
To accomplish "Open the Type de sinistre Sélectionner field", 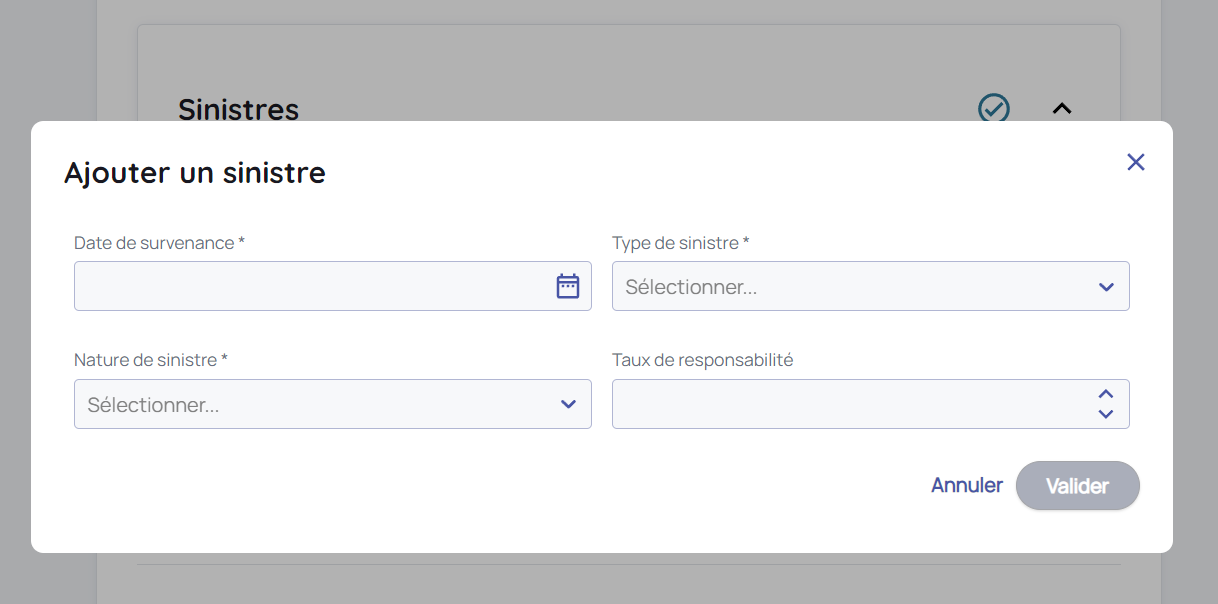I will [850, 287].
